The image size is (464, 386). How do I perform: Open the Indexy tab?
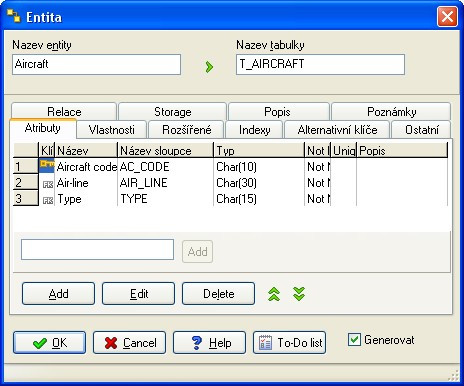pos(254,129)
